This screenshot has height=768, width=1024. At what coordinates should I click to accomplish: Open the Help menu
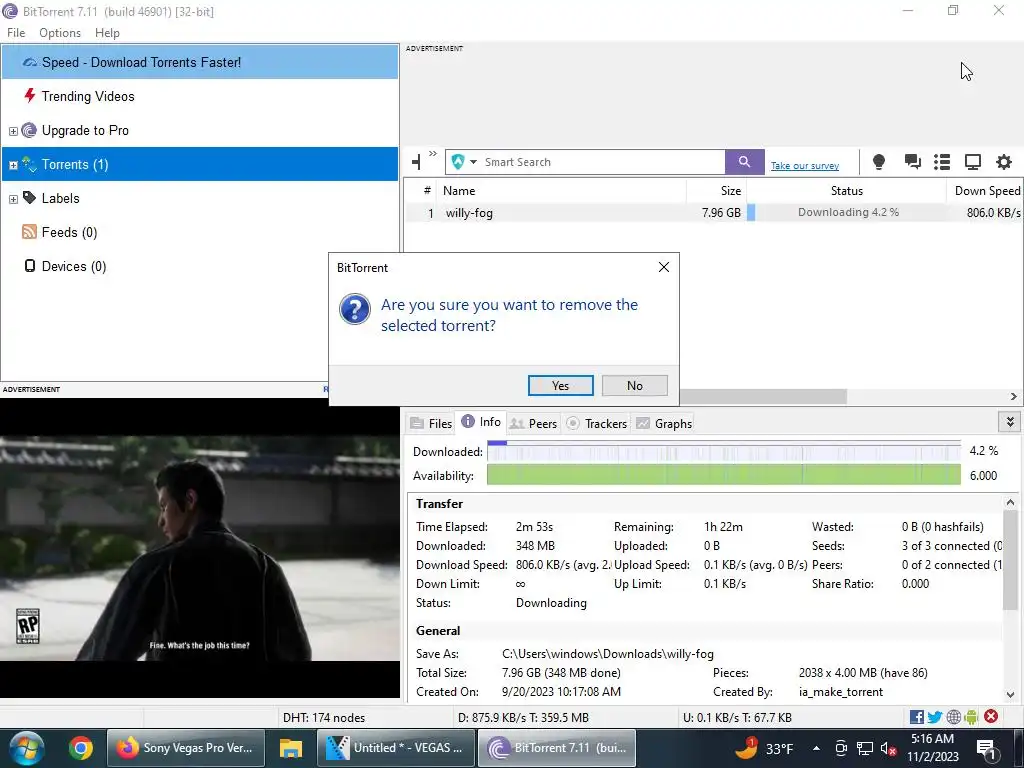pos(107,33)
